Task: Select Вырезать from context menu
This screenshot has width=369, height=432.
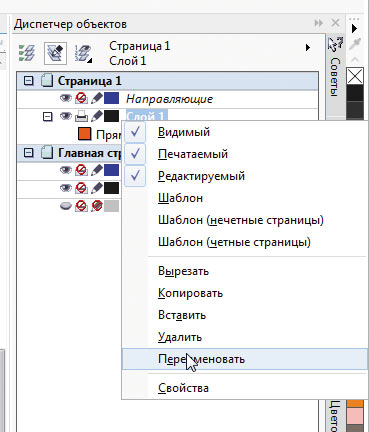Action: click(244, 271)
